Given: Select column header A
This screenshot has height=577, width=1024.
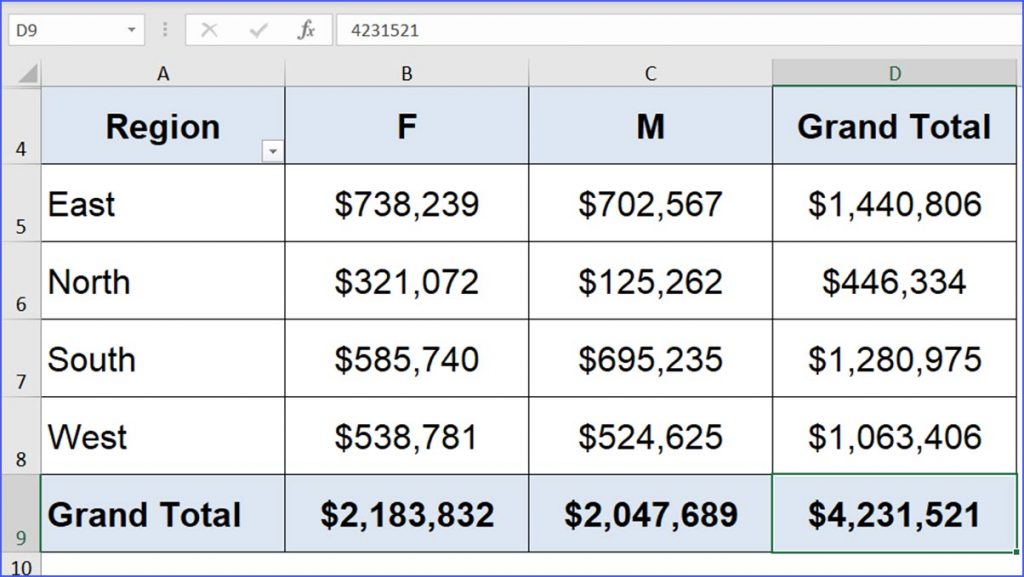Looking at the screenshot, I should point(163,73).
